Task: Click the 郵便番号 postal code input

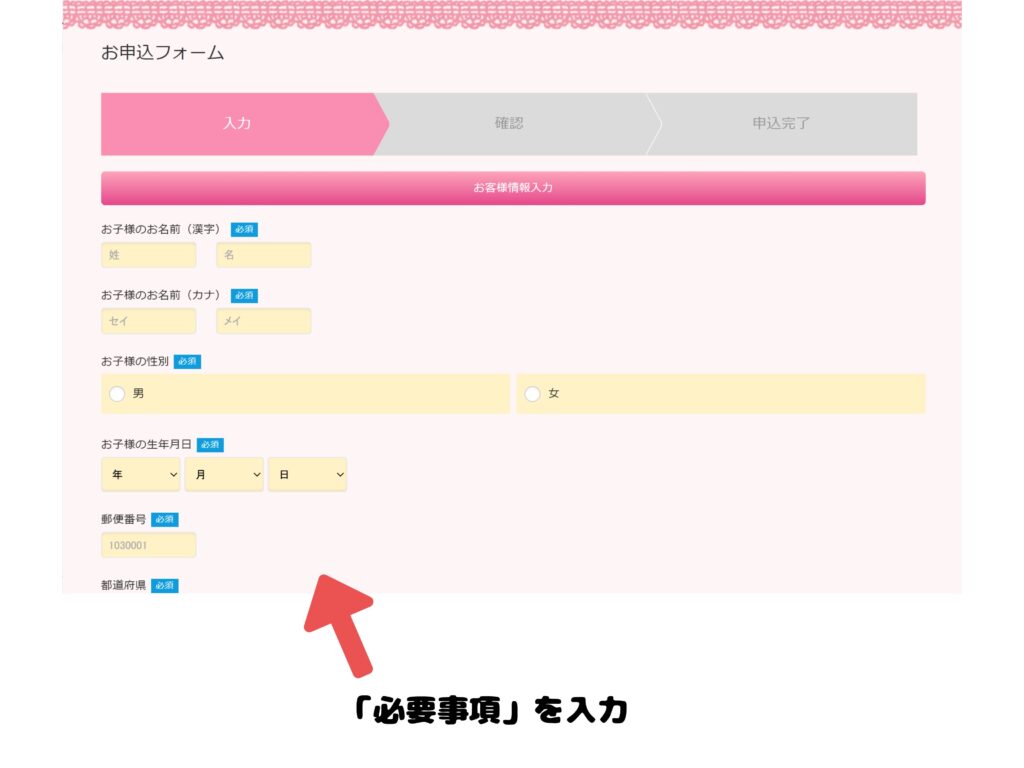Action: click(x=148, y=545)
